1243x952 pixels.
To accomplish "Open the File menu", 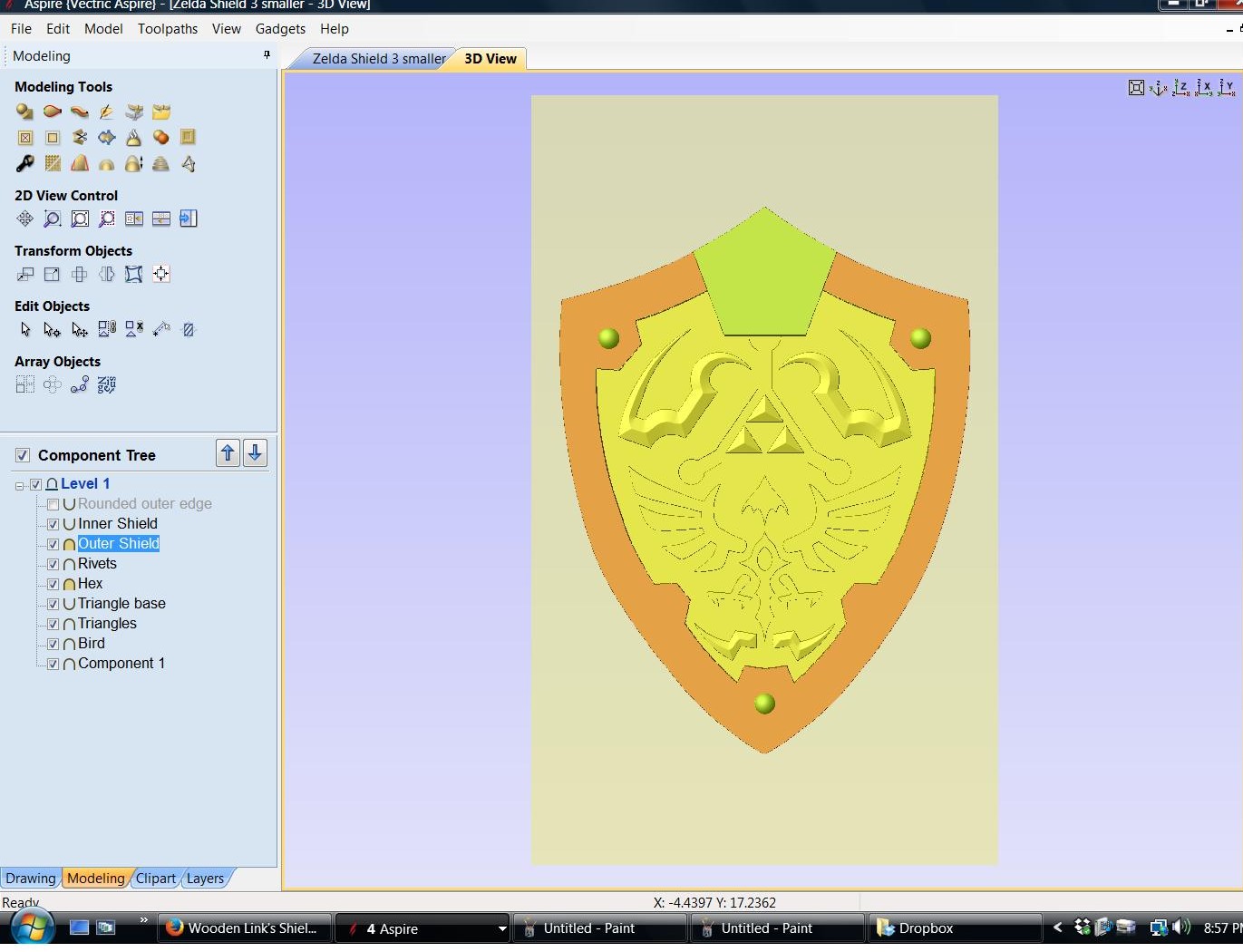I will click(x=21, y=29).
